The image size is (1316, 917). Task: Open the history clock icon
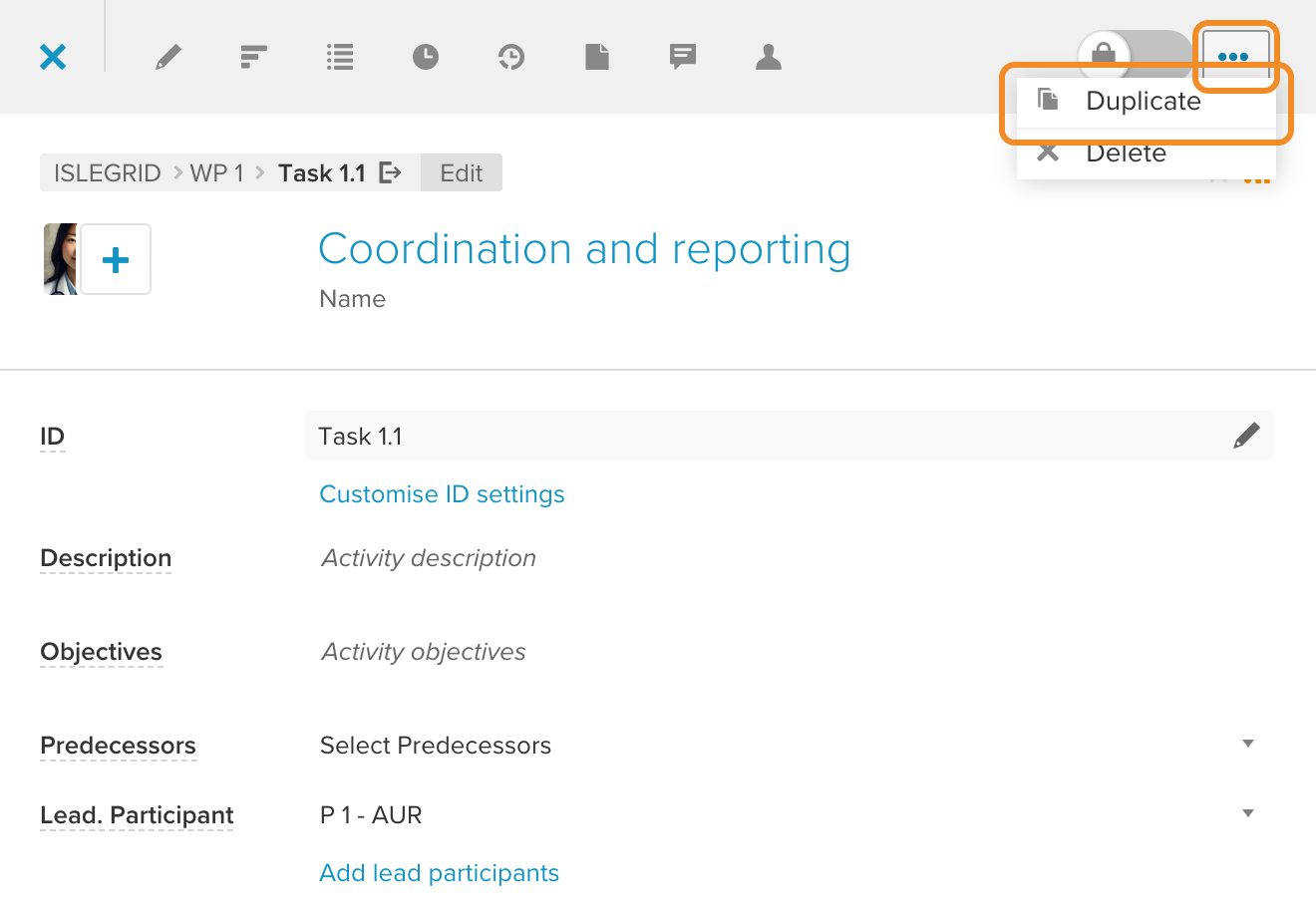[511, 57]
